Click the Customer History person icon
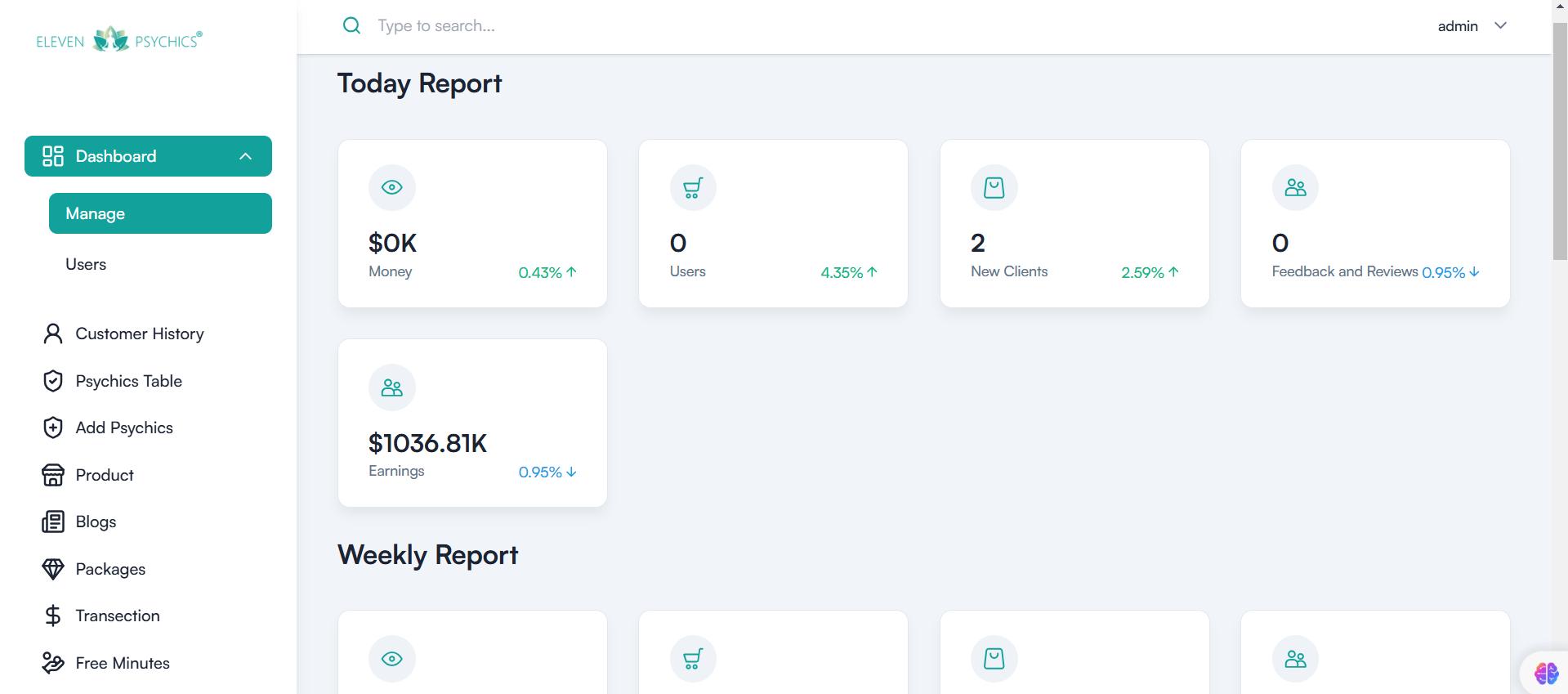Image resolution: width=1568 pixels, height=694 pixels. [x=53, y=334]
